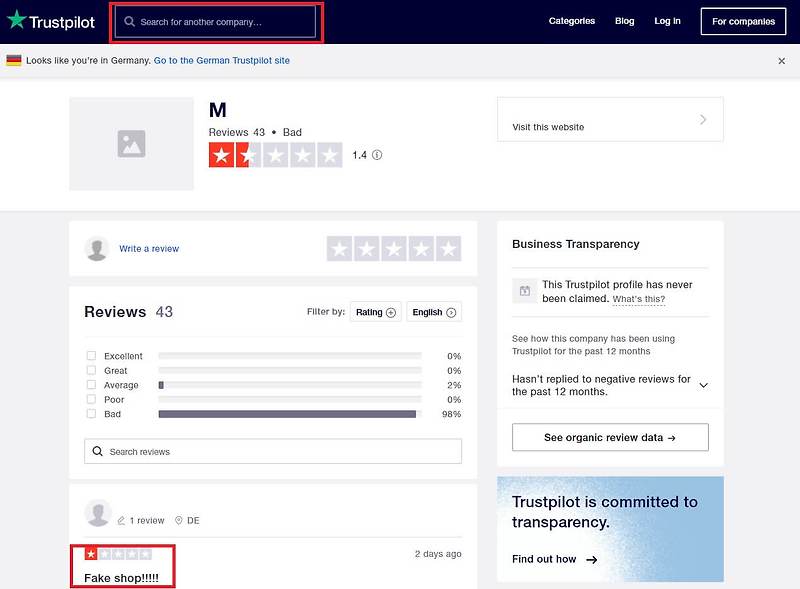
Task: Click the arrow next to Find out how
Action: coord(591,560)
